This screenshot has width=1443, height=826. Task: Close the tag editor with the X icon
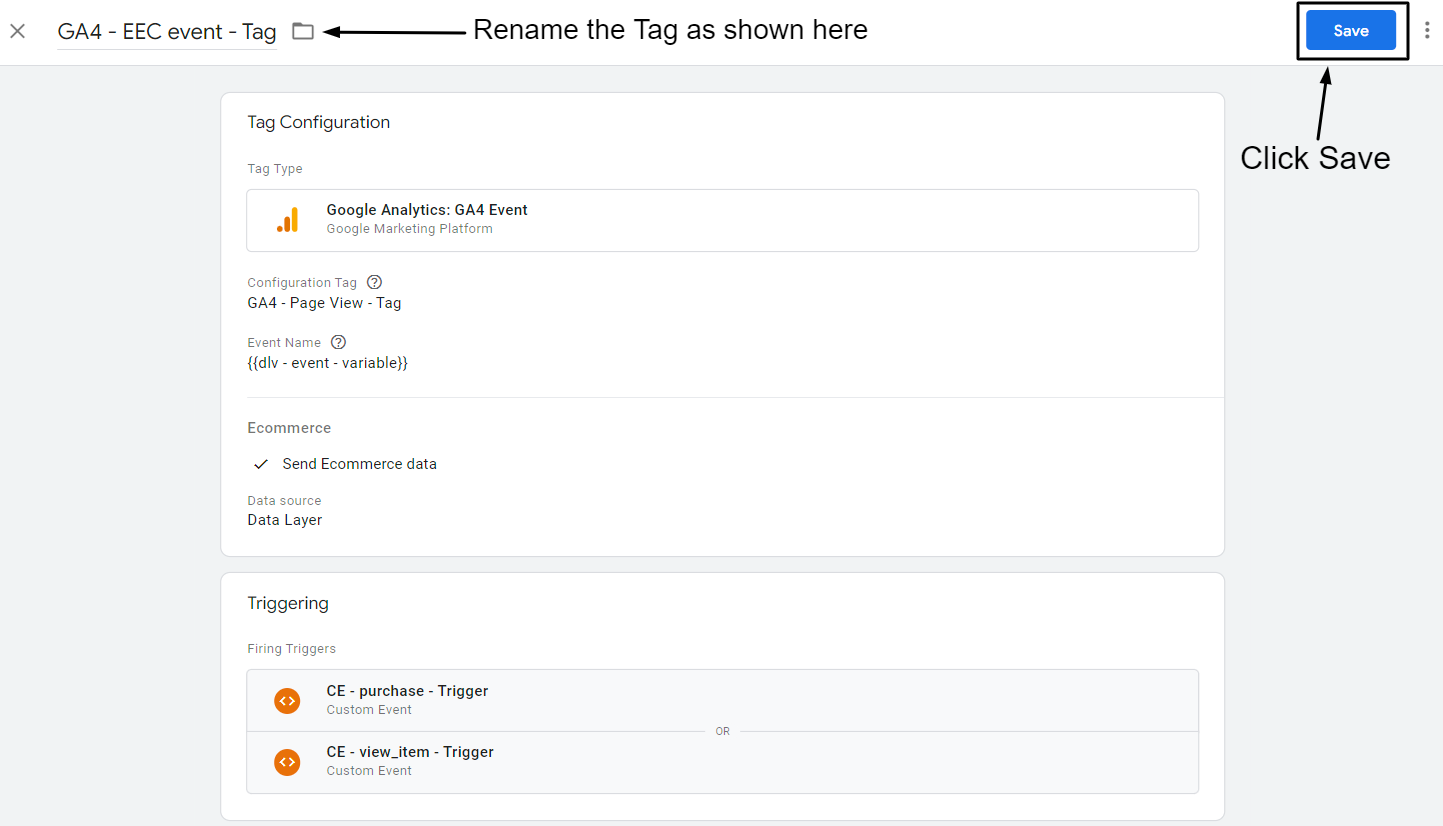click(17, 31)
